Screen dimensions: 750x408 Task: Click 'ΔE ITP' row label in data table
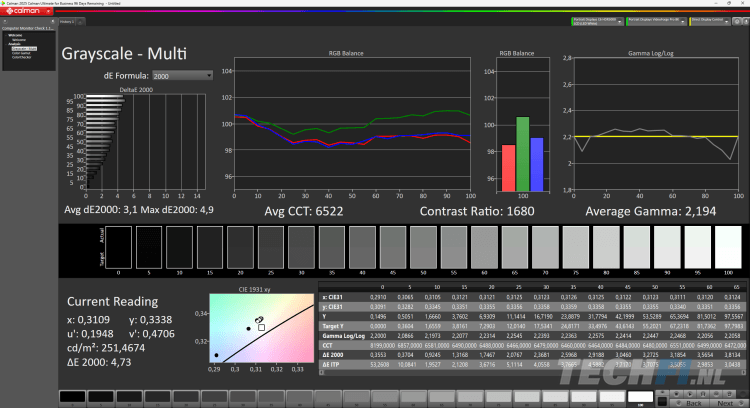tap(331, 364)
